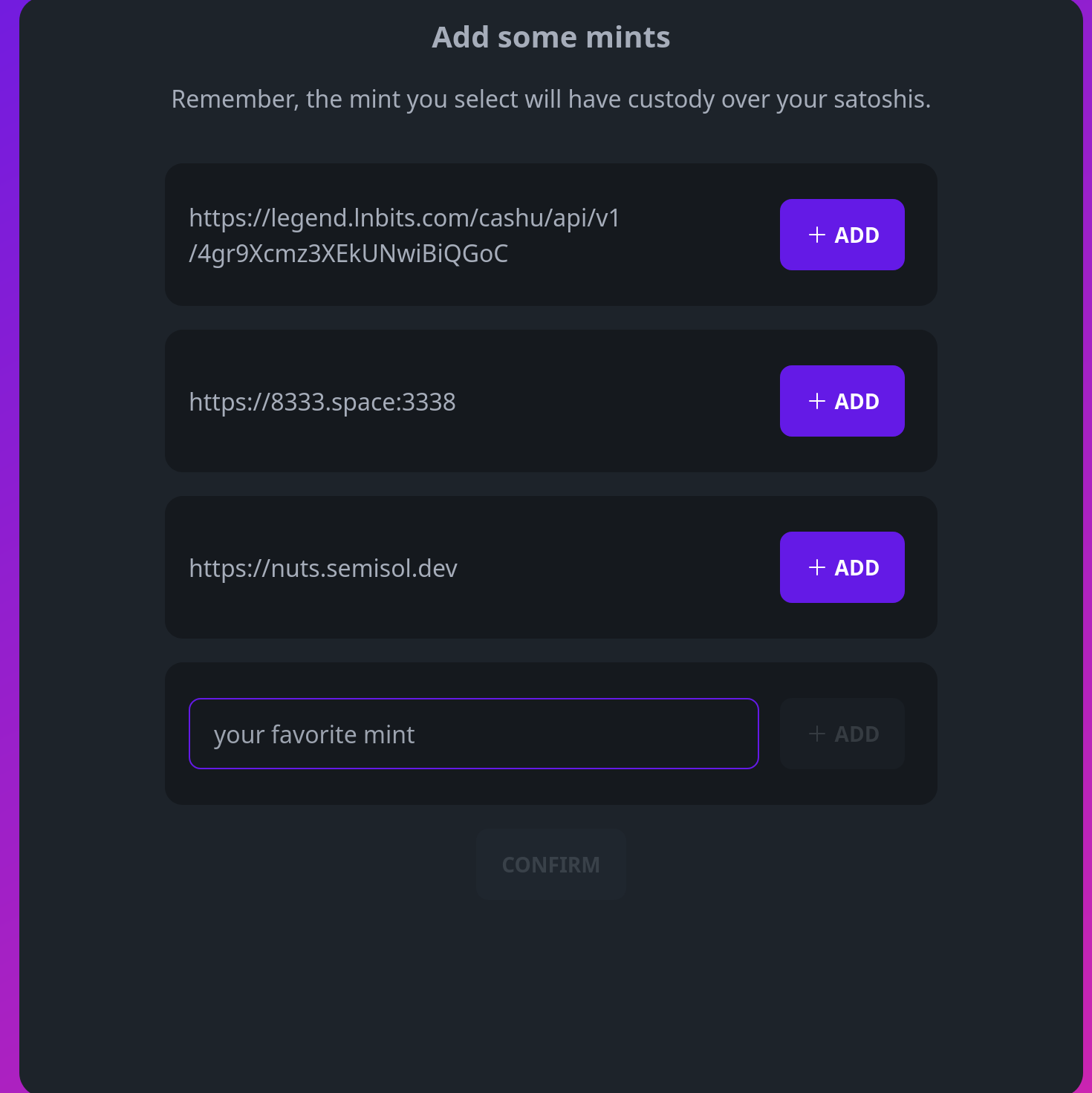This screenshot has width=1092, height=1093.
Task: Click the "Add some mints" heading
Action: [x=550, y=37]
